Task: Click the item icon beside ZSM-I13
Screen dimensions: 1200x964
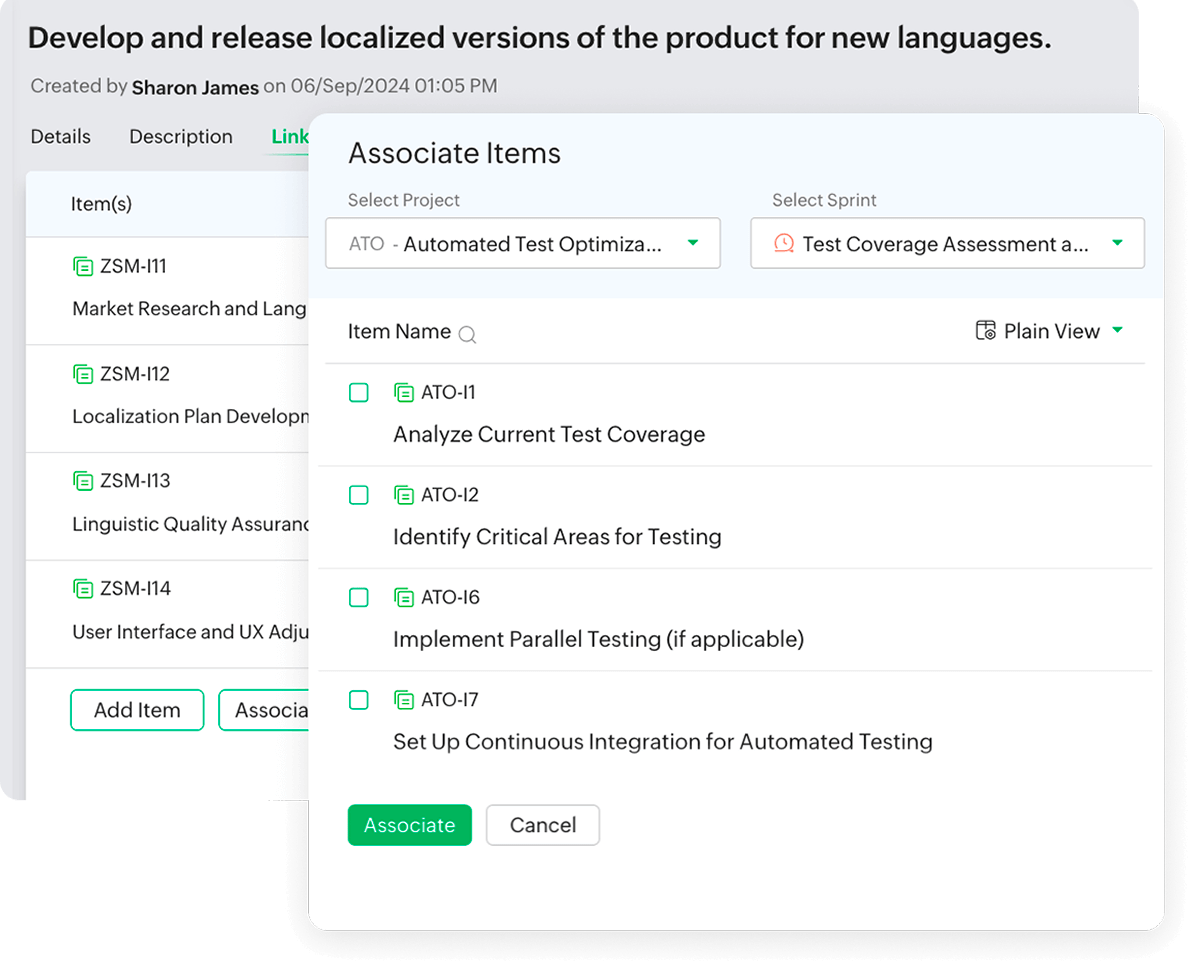Action: [x=83, y=481]
